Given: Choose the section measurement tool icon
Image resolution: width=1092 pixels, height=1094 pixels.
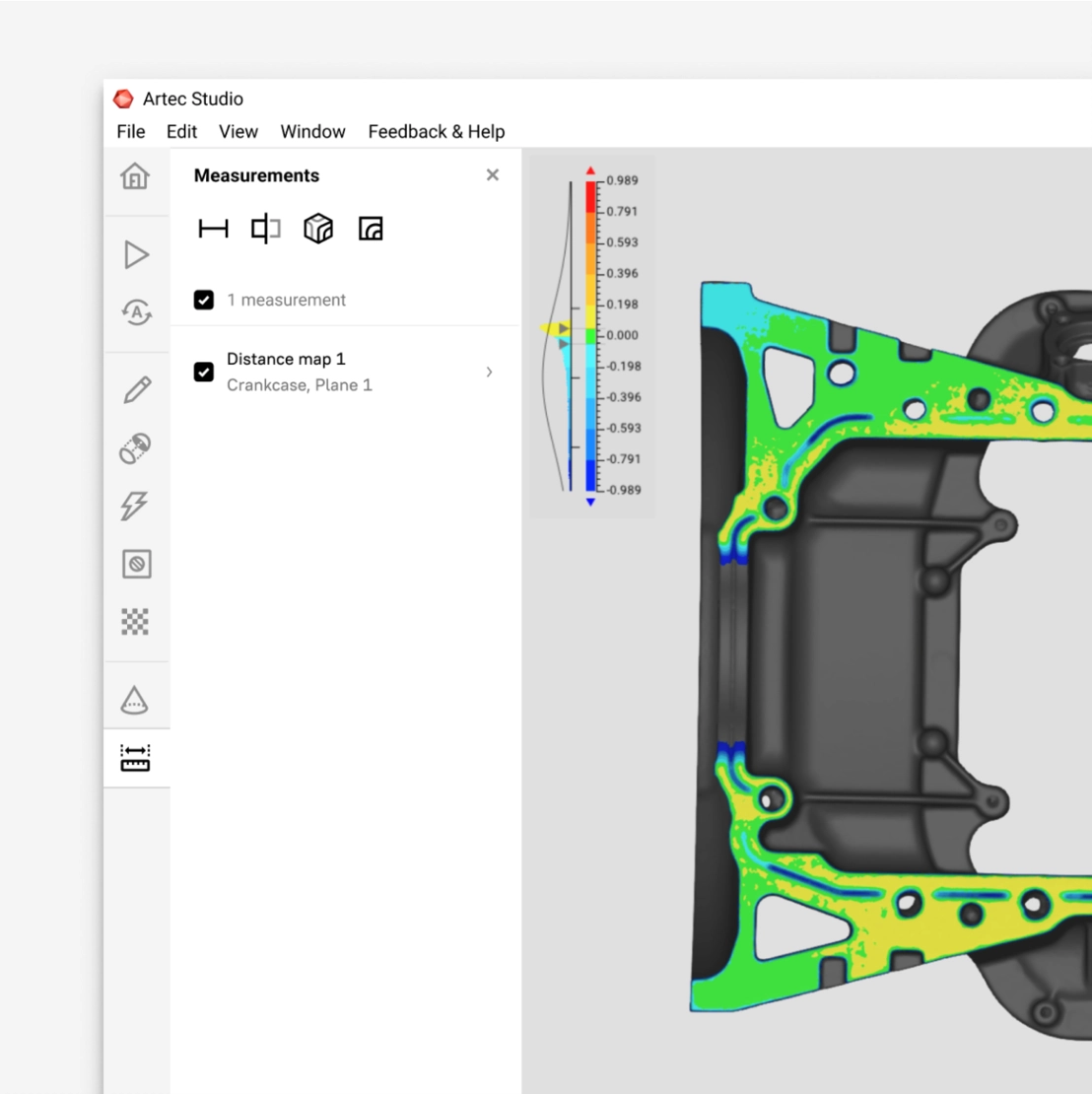Looking at the screenshot, I should click(x=265, y=229).
